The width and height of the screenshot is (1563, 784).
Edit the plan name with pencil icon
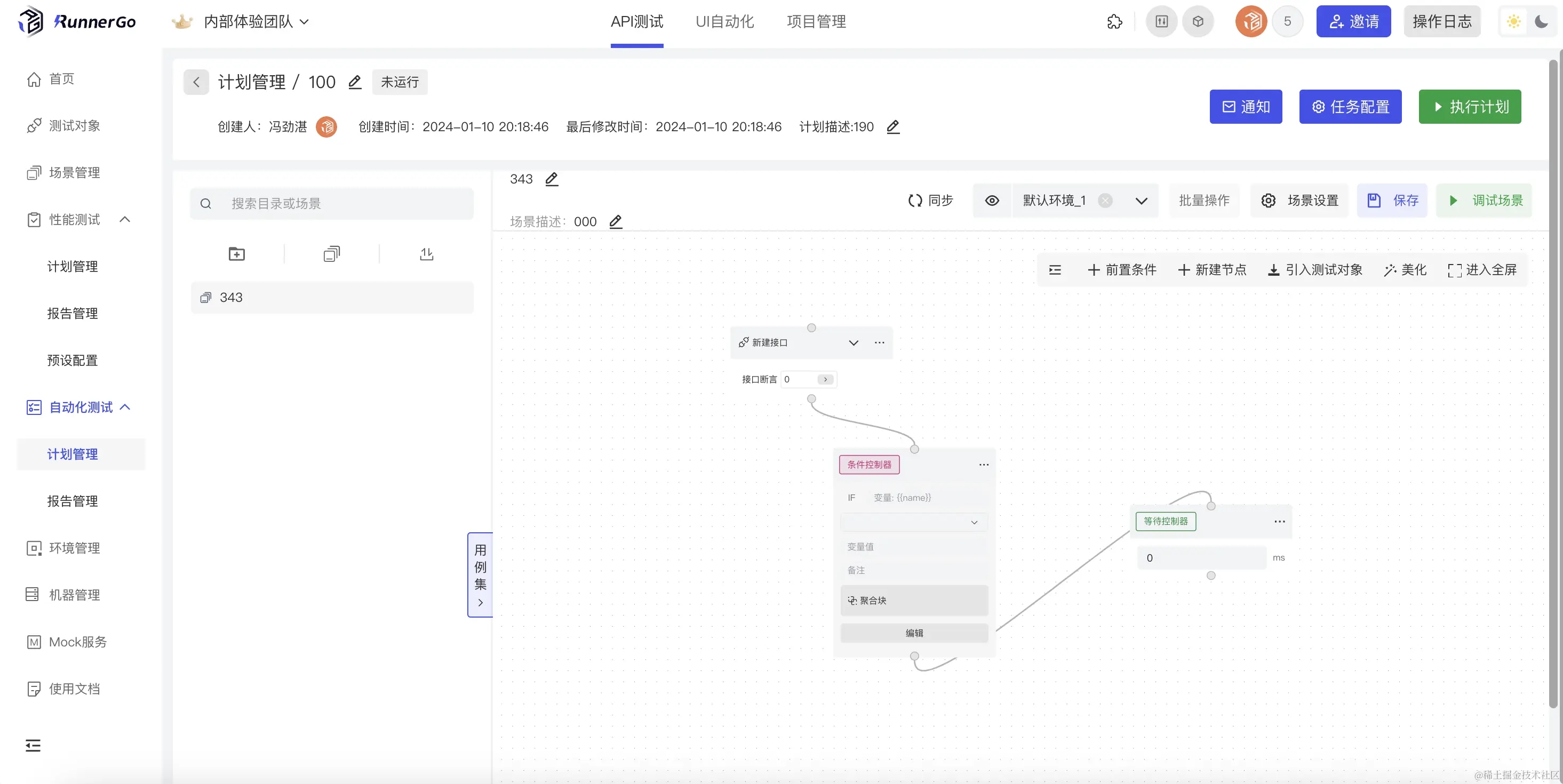click(355, 82)
